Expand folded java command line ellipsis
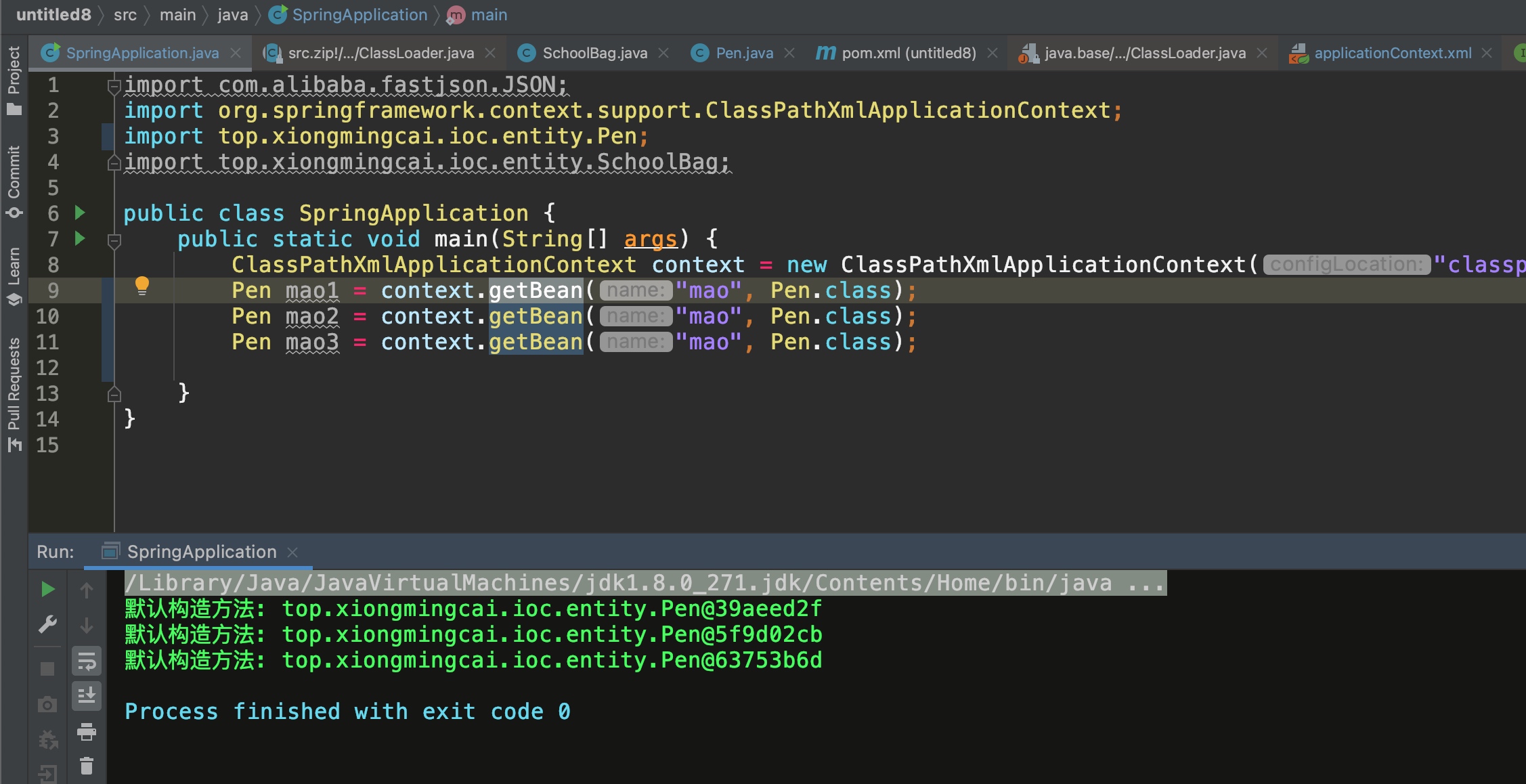This screenshot has height=784, width=1526. [1146, 583]
